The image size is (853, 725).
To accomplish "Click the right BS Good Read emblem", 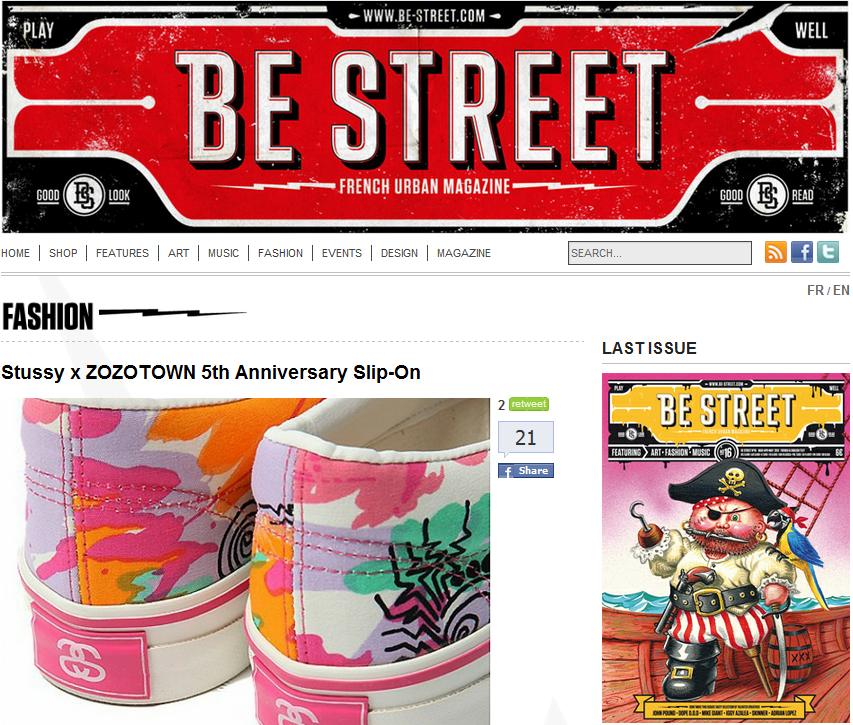I will point(767,195).
